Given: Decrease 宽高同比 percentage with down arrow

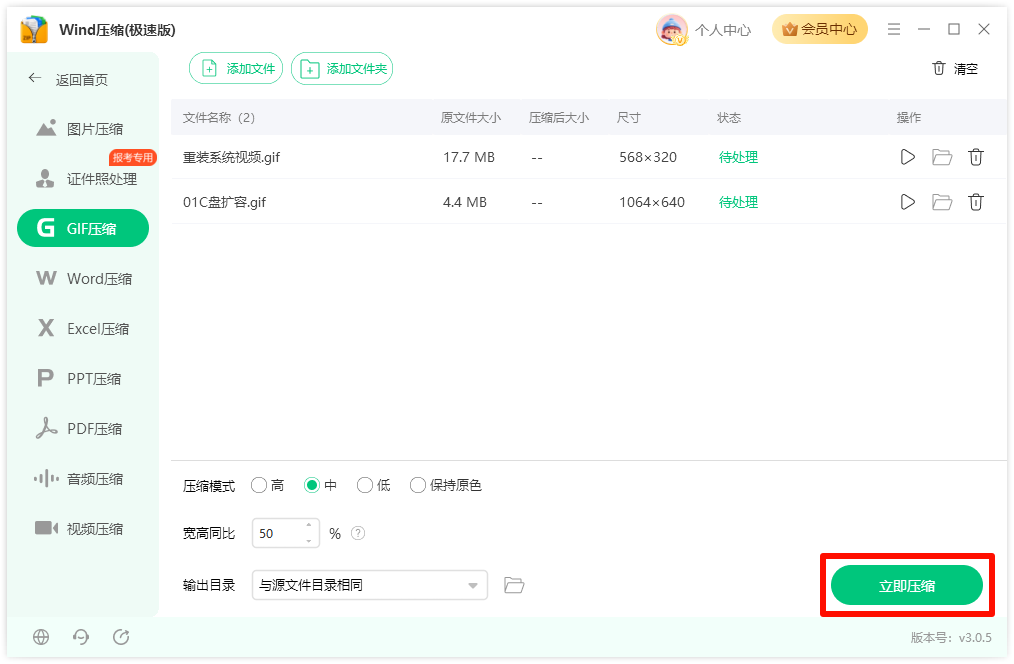Looking at the screenshot, I should pos(309,541).
